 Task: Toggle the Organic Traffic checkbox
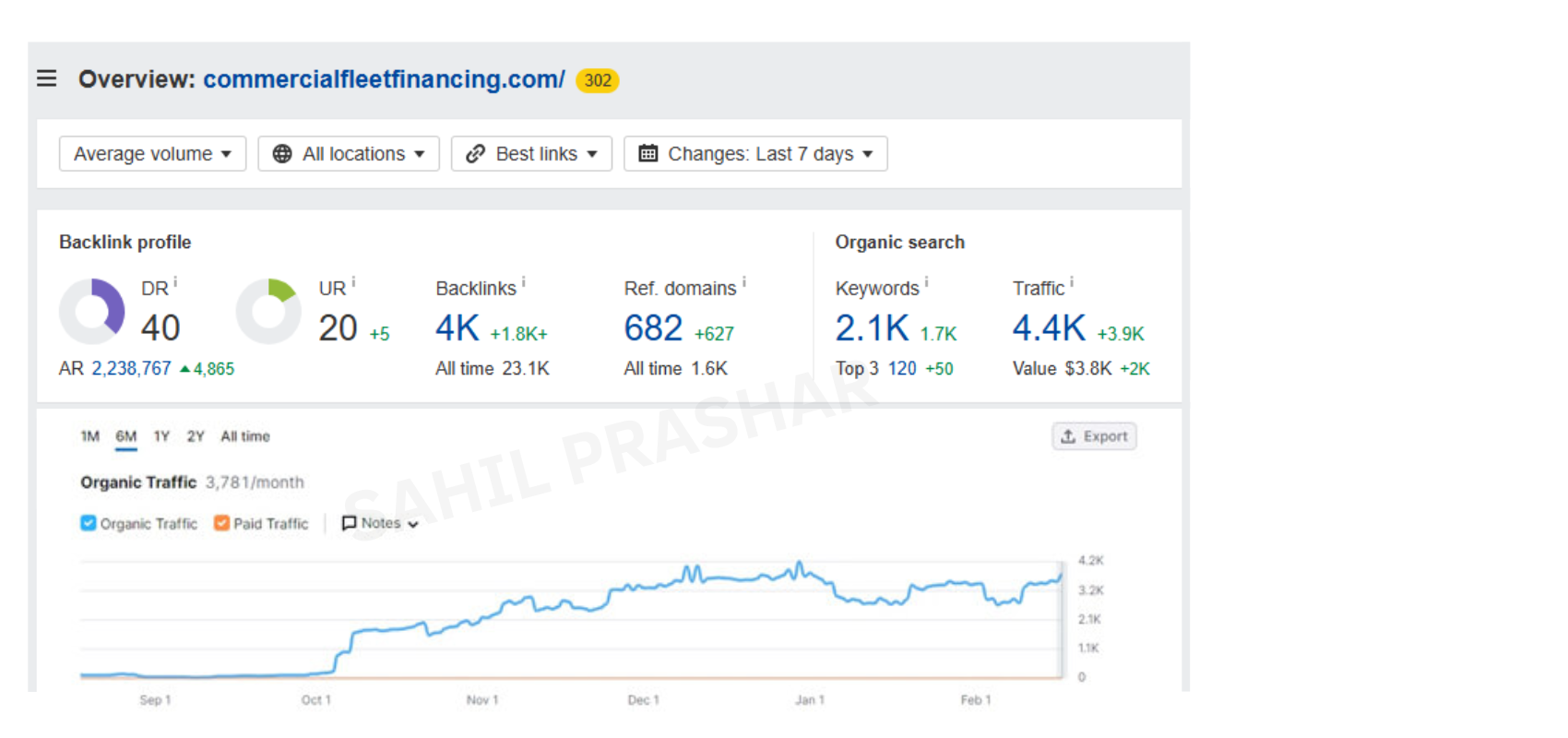click(x=89, y=523)
